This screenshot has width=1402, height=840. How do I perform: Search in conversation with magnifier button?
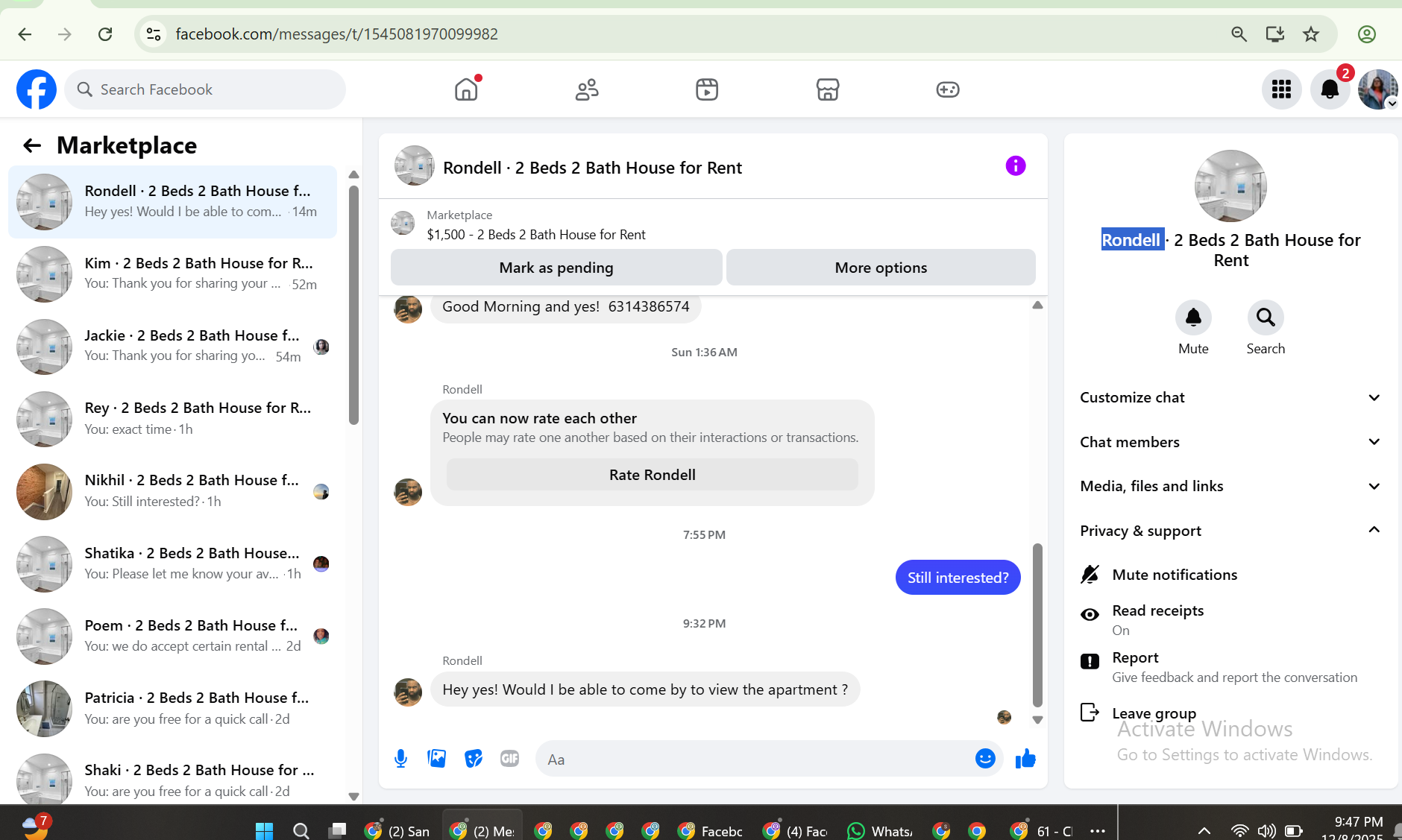(x=1266, y=318)
